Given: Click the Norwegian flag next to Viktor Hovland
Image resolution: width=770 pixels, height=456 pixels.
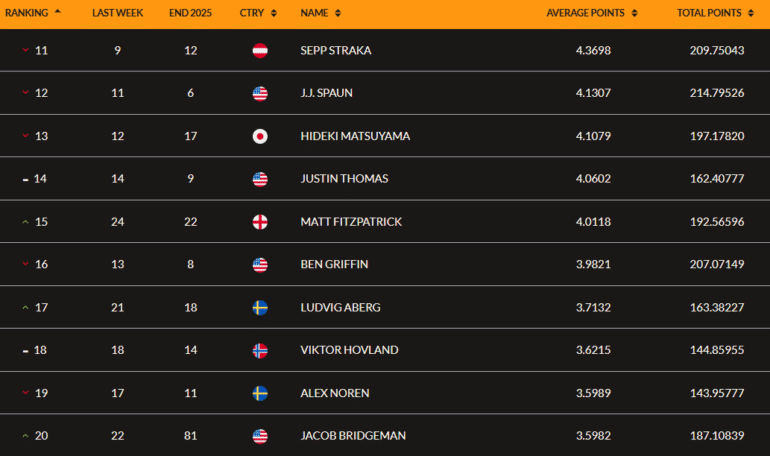Looking at the screenshot, I should [x=260, y=350].
